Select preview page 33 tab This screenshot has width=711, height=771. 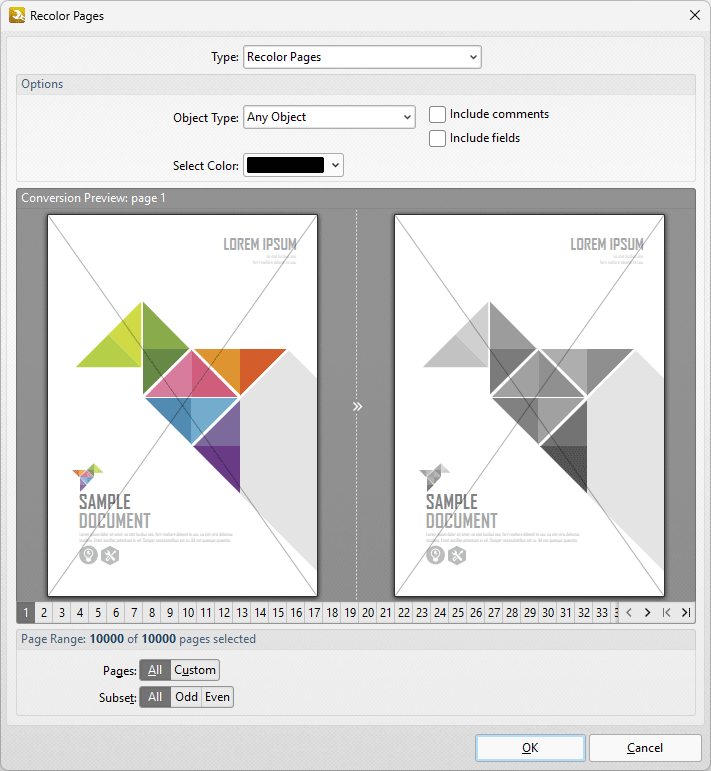coord(602,613)
